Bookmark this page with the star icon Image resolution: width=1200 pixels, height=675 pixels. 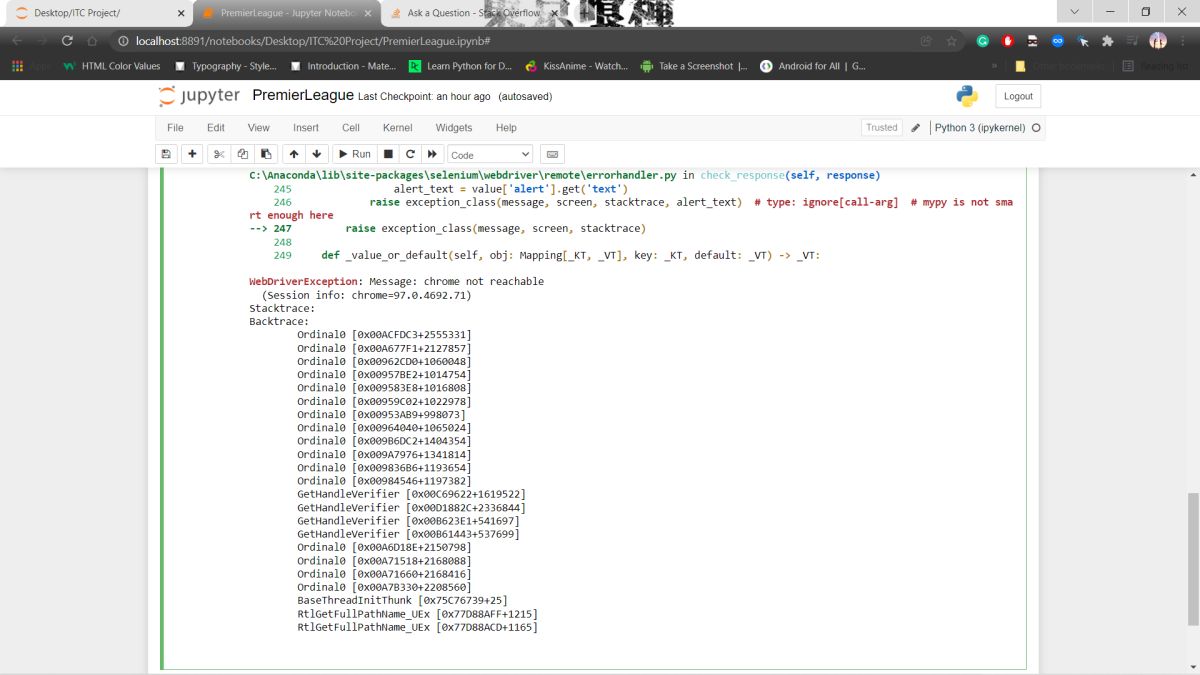(951, 41)
